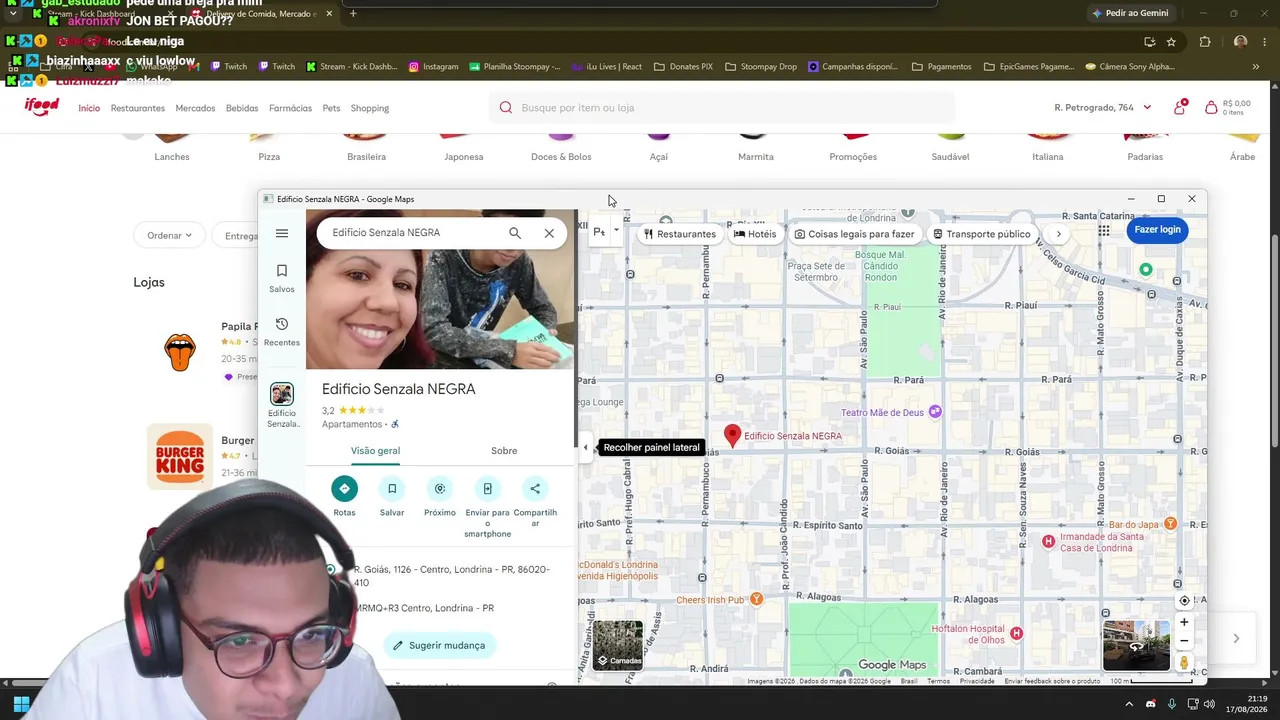Go to iFood Início tab

coord(89,108)
